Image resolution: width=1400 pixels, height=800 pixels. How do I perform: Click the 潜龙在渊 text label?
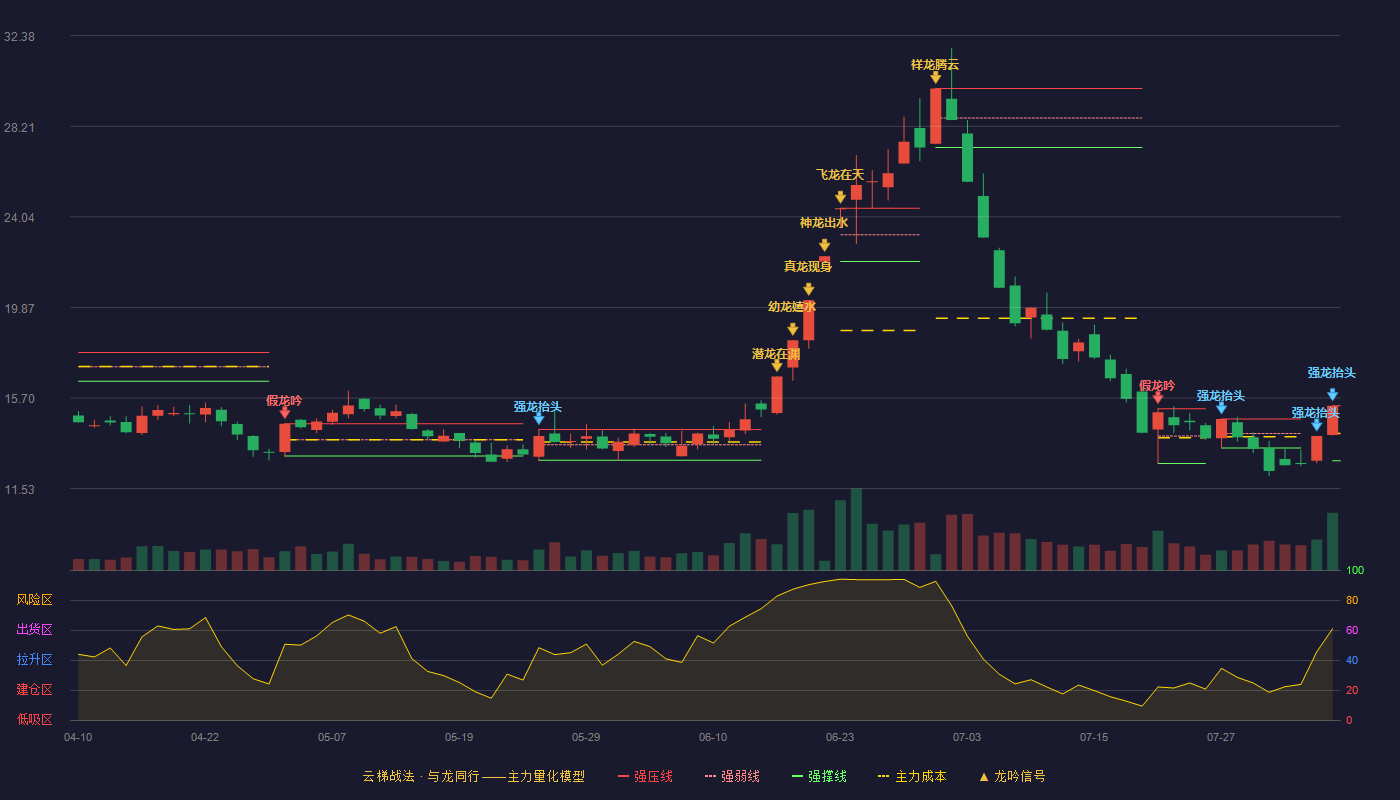776,354
